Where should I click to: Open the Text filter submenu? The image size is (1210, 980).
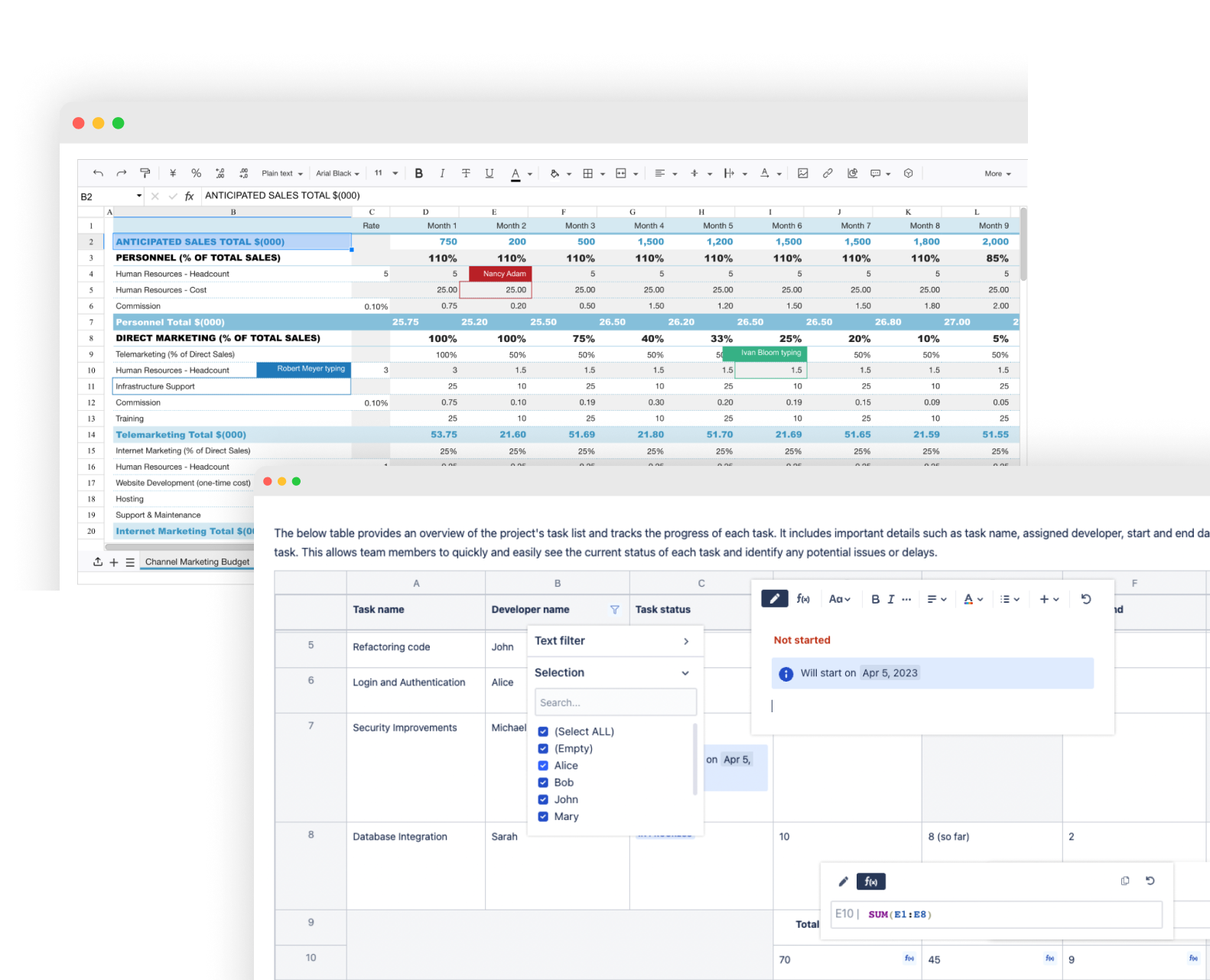click(x=685, y=641)
